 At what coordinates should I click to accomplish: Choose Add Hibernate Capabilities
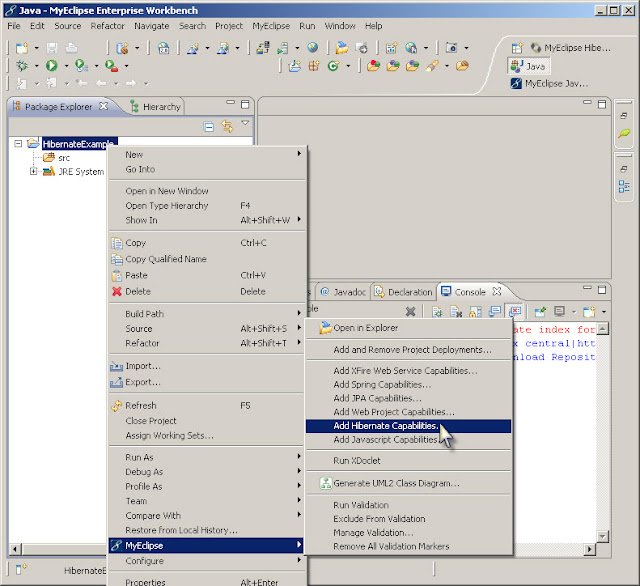(408, 426)
